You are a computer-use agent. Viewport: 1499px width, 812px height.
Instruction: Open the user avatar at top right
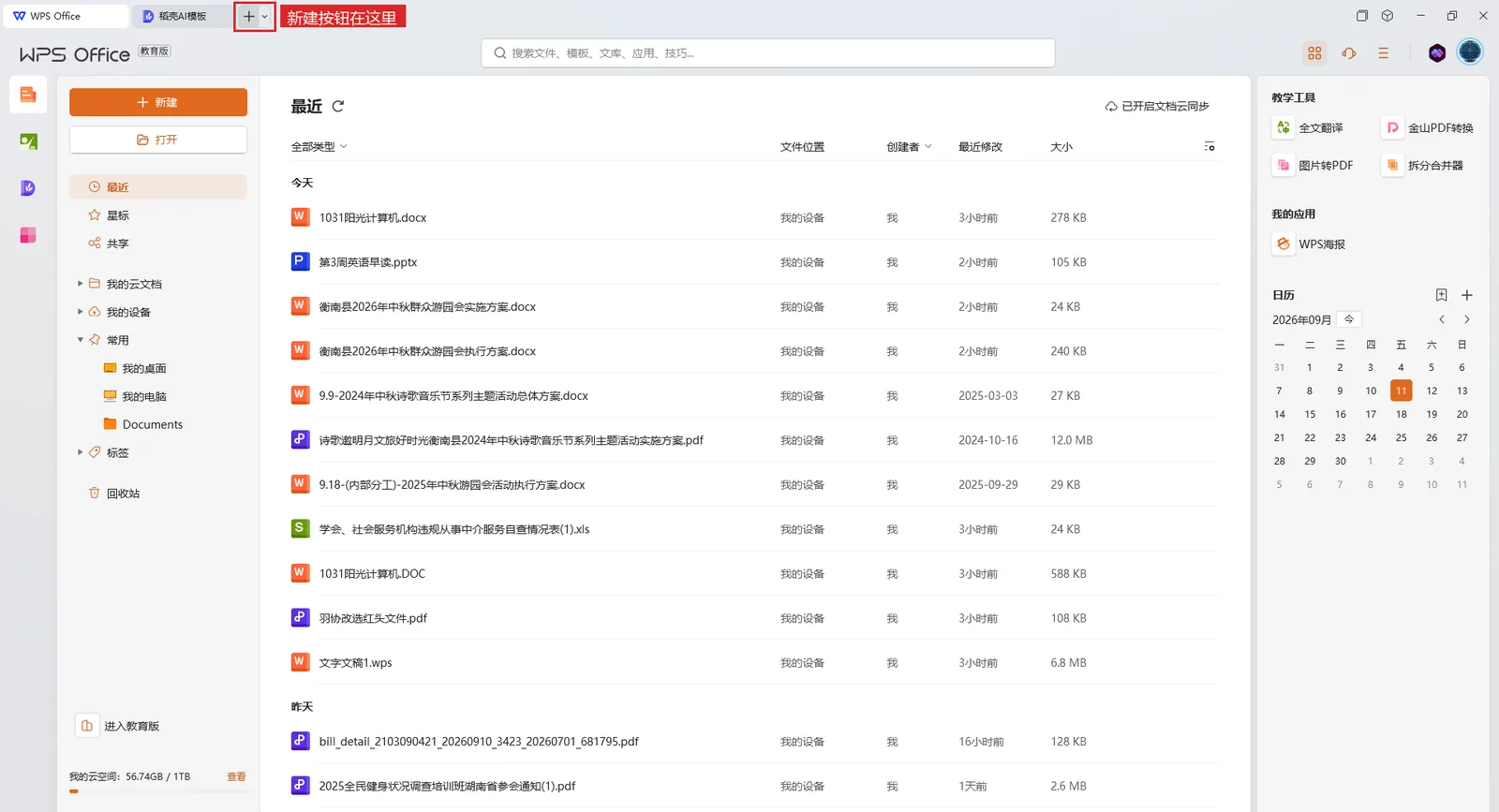click(1470, 52)
